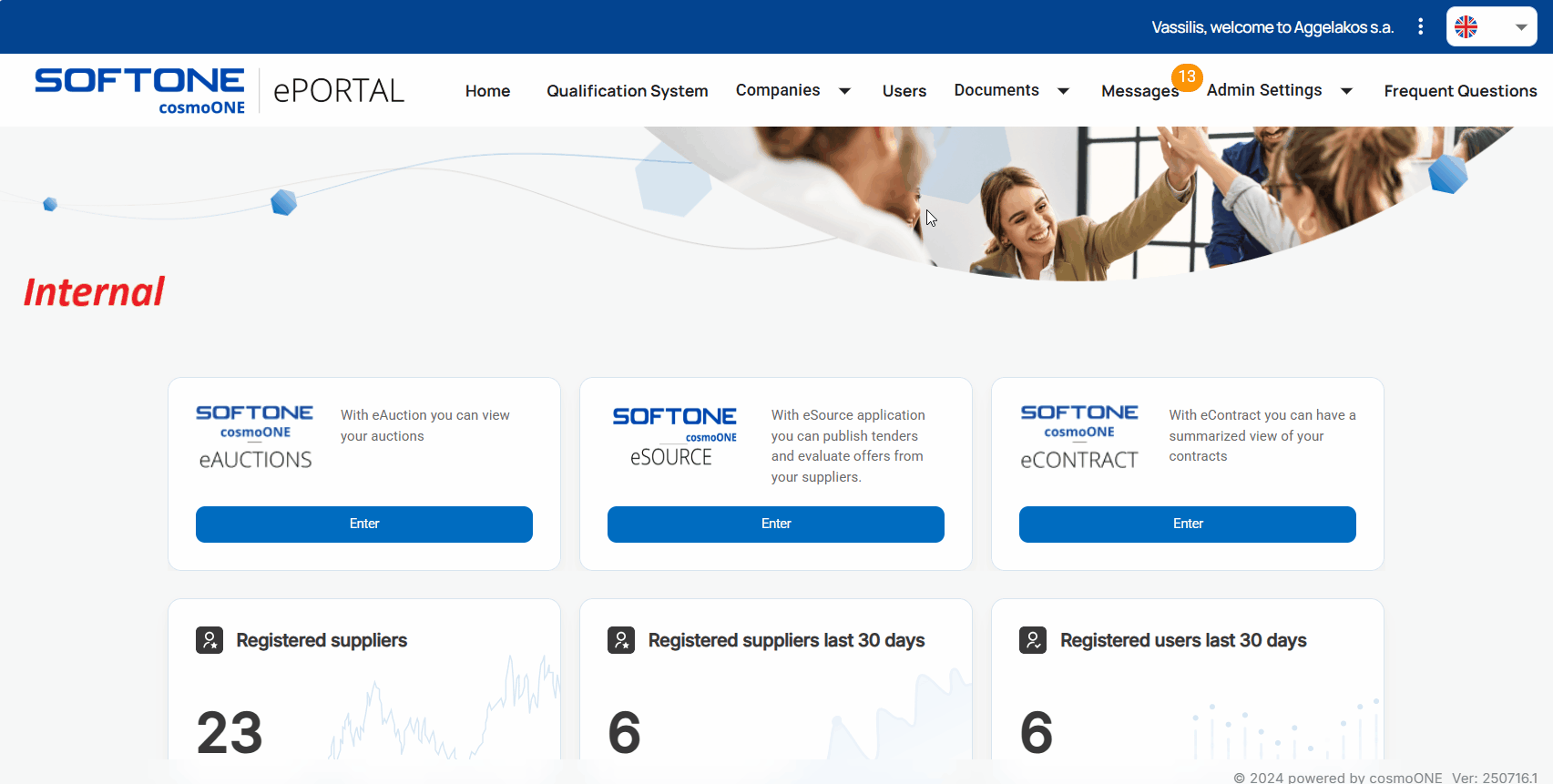
Task: Click the eCONTRACT logo in card
Action: coord(1079,438)
